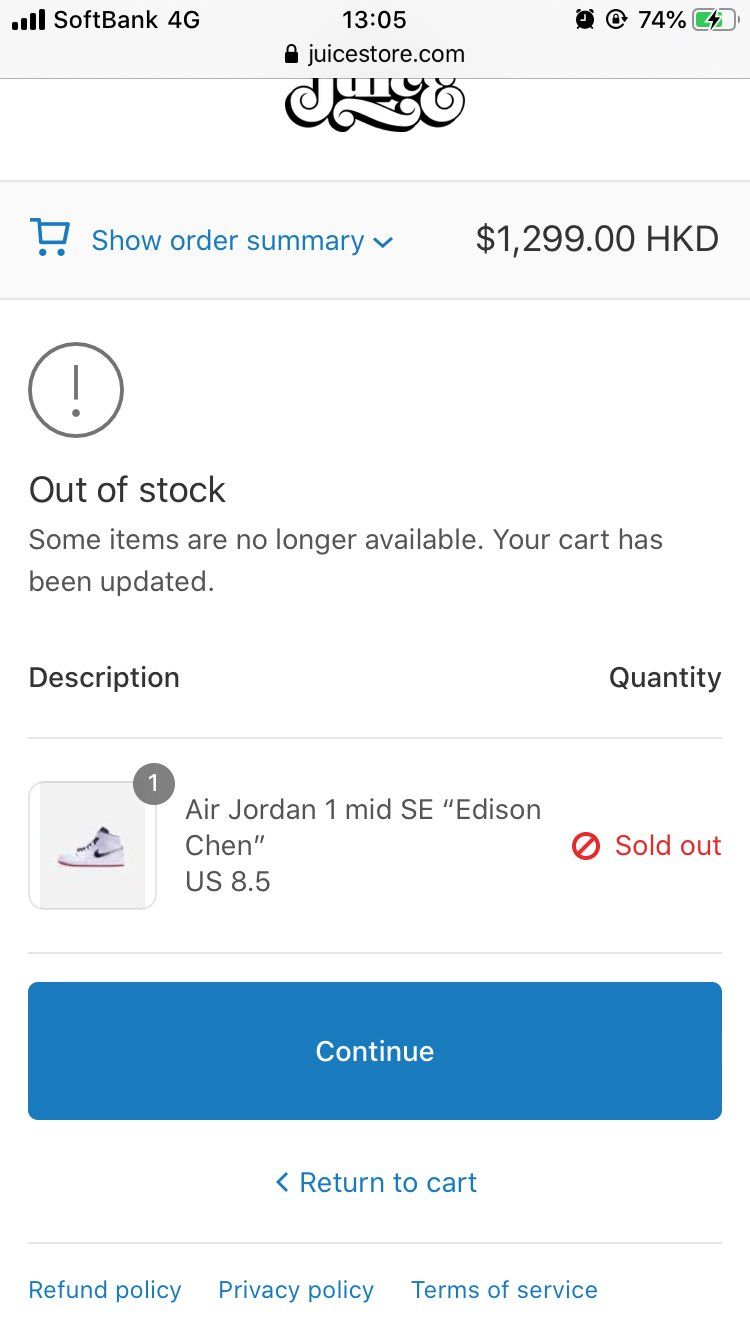Screen dimensions: 750x1334
Task: Tap the exclamation warning circle icon
Action: point(76,390)
